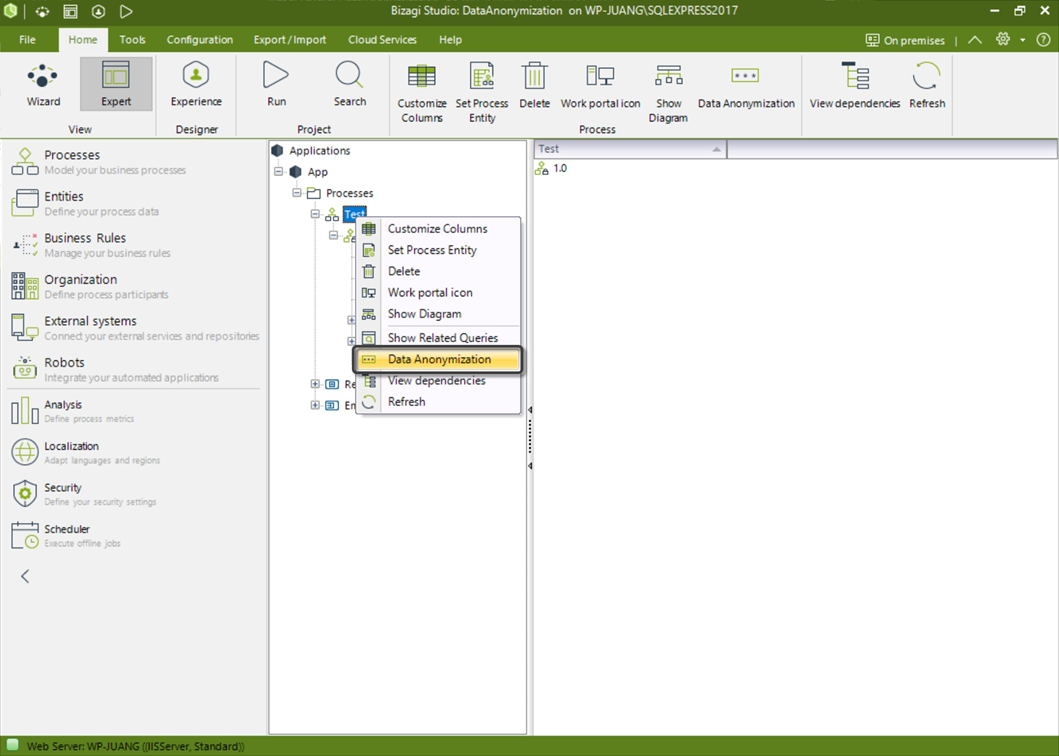Select the Applications root tree item

click(x=311, y=151)
